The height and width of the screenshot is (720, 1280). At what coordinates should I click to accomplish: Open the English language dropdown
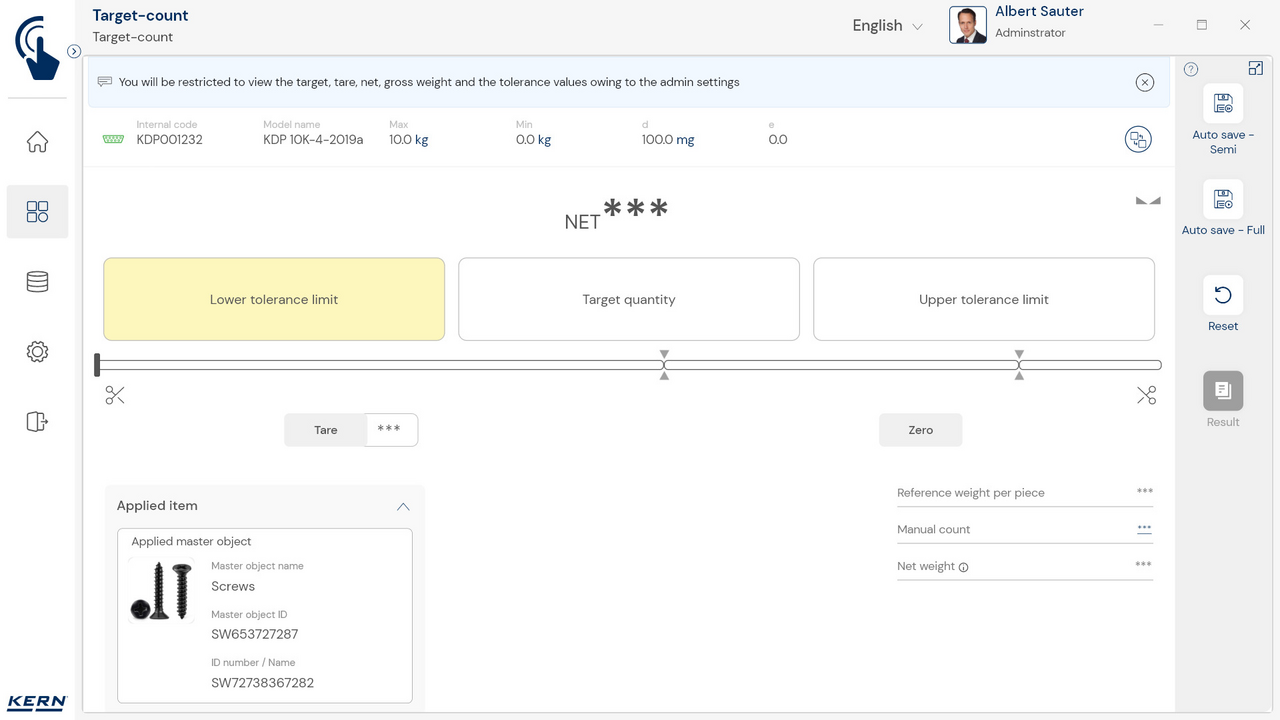[x=887, y=26]
